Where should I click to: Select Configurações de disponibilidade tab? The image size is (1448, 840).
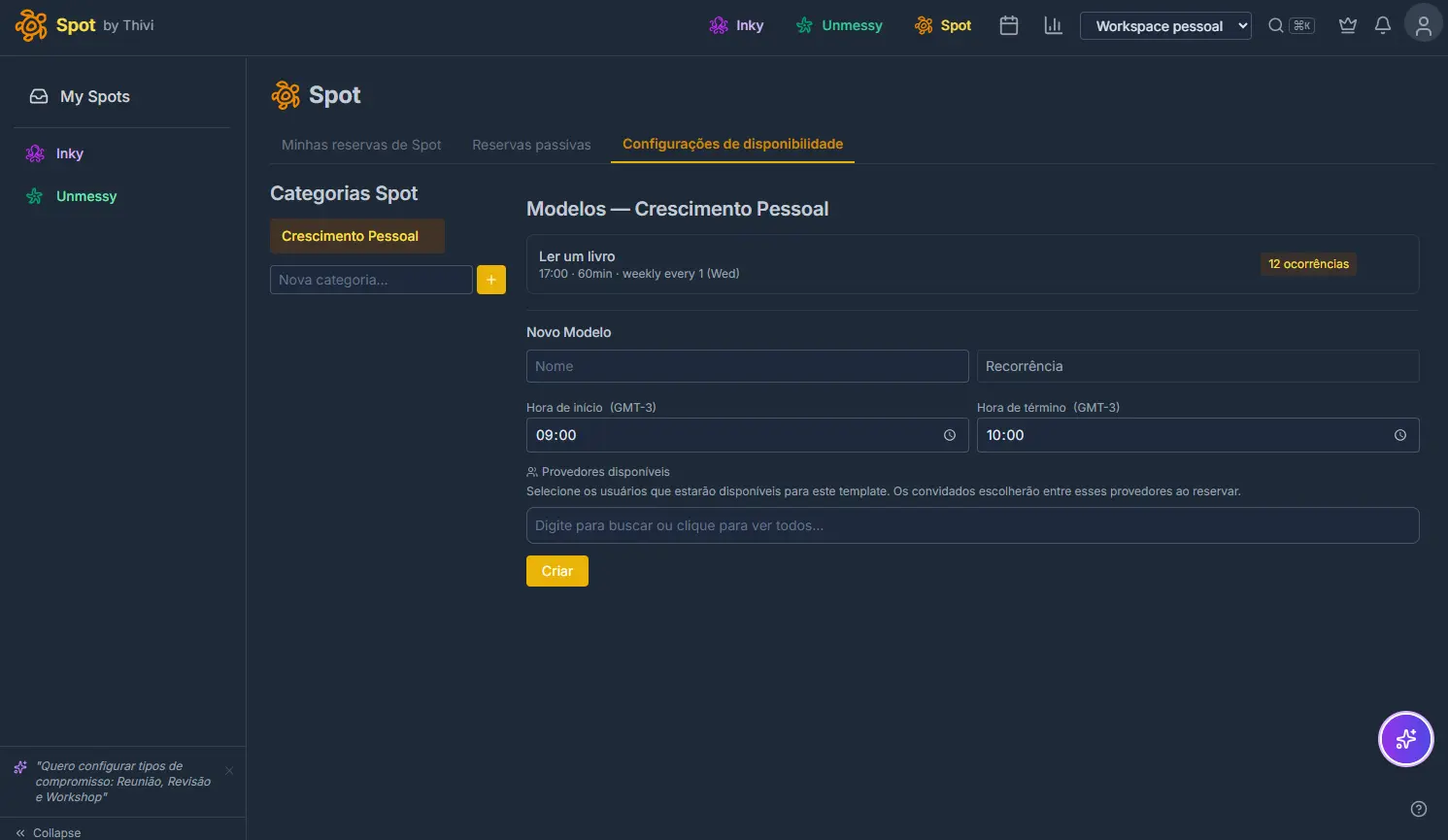(732, 144)
